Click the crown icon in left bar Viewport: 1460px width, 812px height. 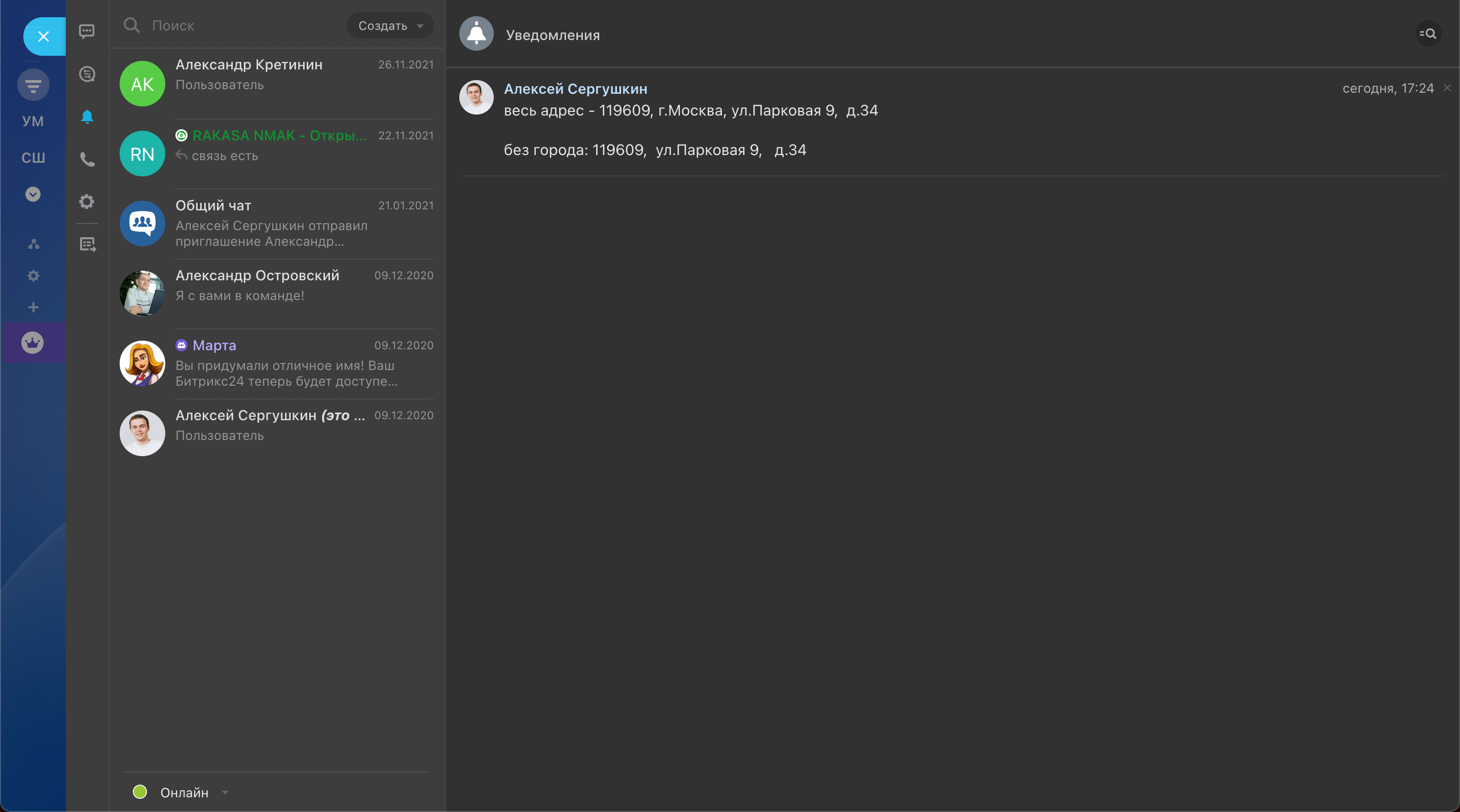(32, 343)
